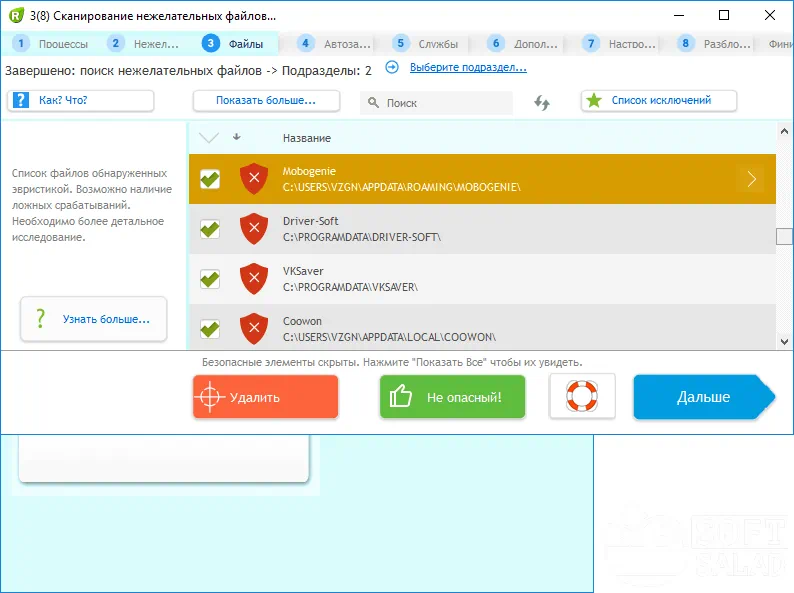Click the Как? Что? help button
Screen dimensions: 794x593
click(81, 100)
